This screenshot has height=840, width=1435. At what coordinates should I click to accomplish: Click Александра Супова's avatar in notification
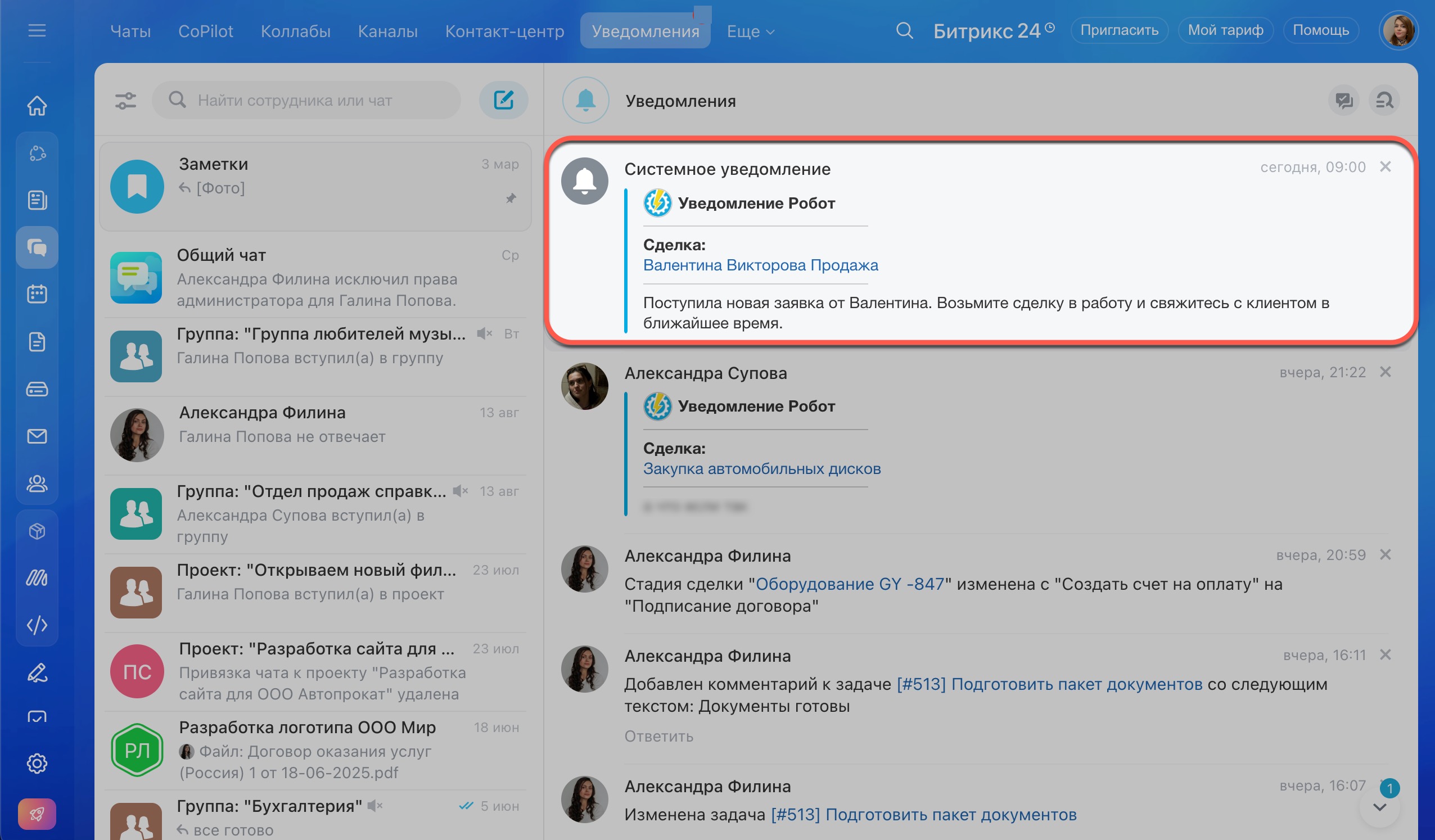585,386
